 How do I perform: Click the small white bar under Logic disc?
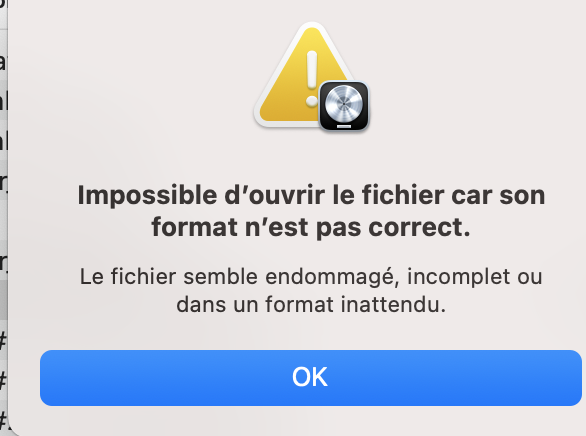pos(344,126)
